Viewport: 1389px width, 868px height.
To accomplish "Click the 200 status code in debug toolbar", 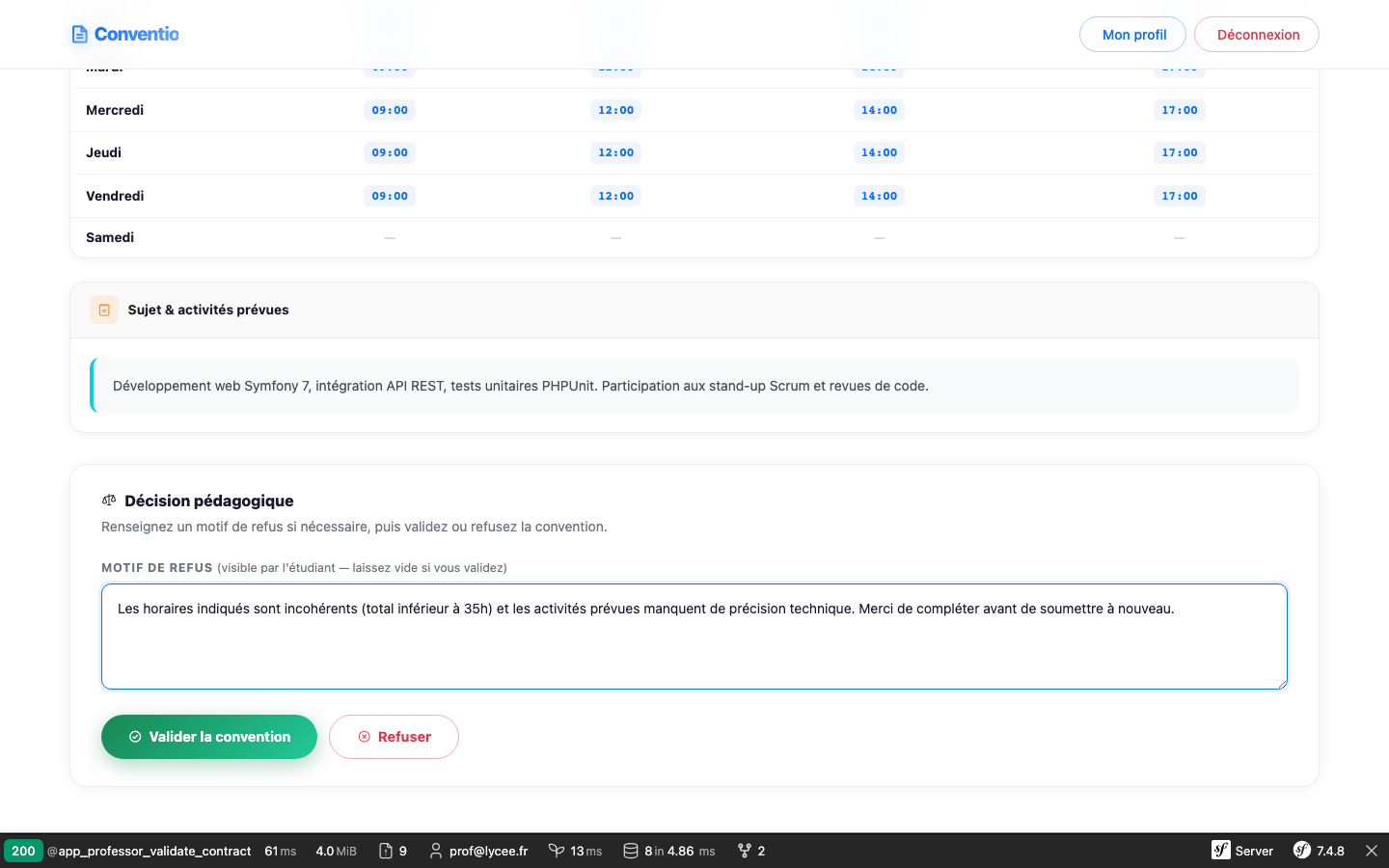I will coord(23,851).
